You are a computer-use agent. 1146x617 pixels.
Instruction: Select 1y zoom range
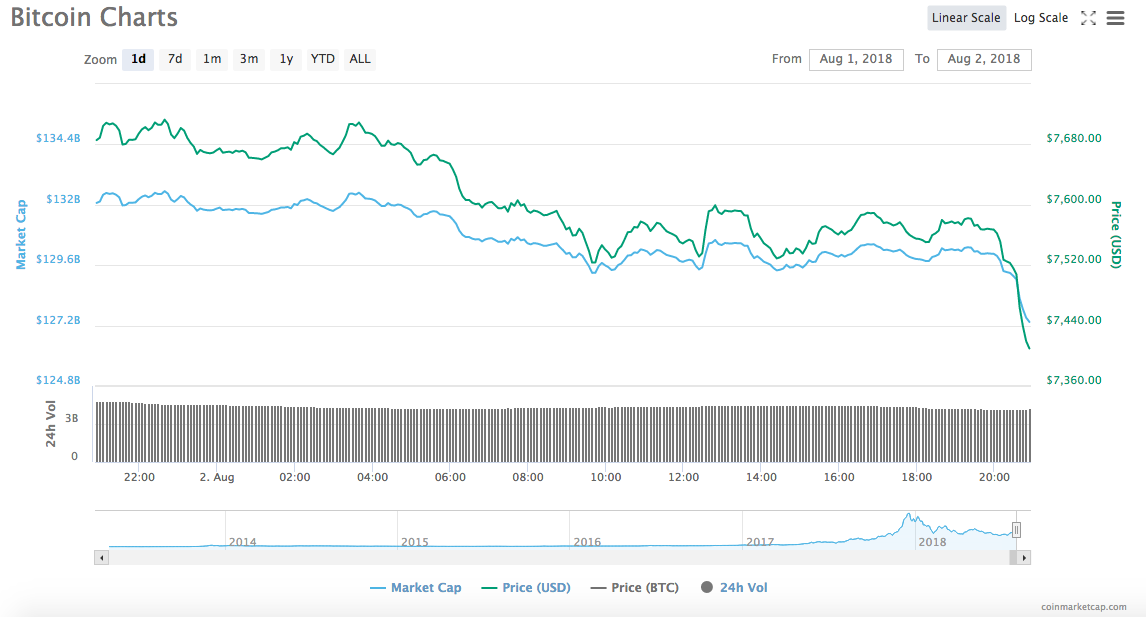[286, 59]
